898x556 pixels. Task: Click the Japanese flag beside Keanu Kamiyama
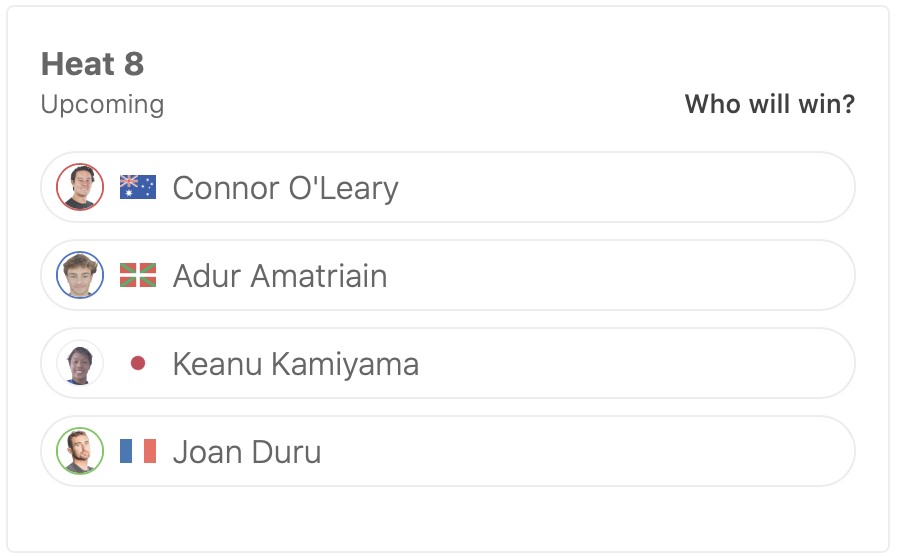(138, 363)
